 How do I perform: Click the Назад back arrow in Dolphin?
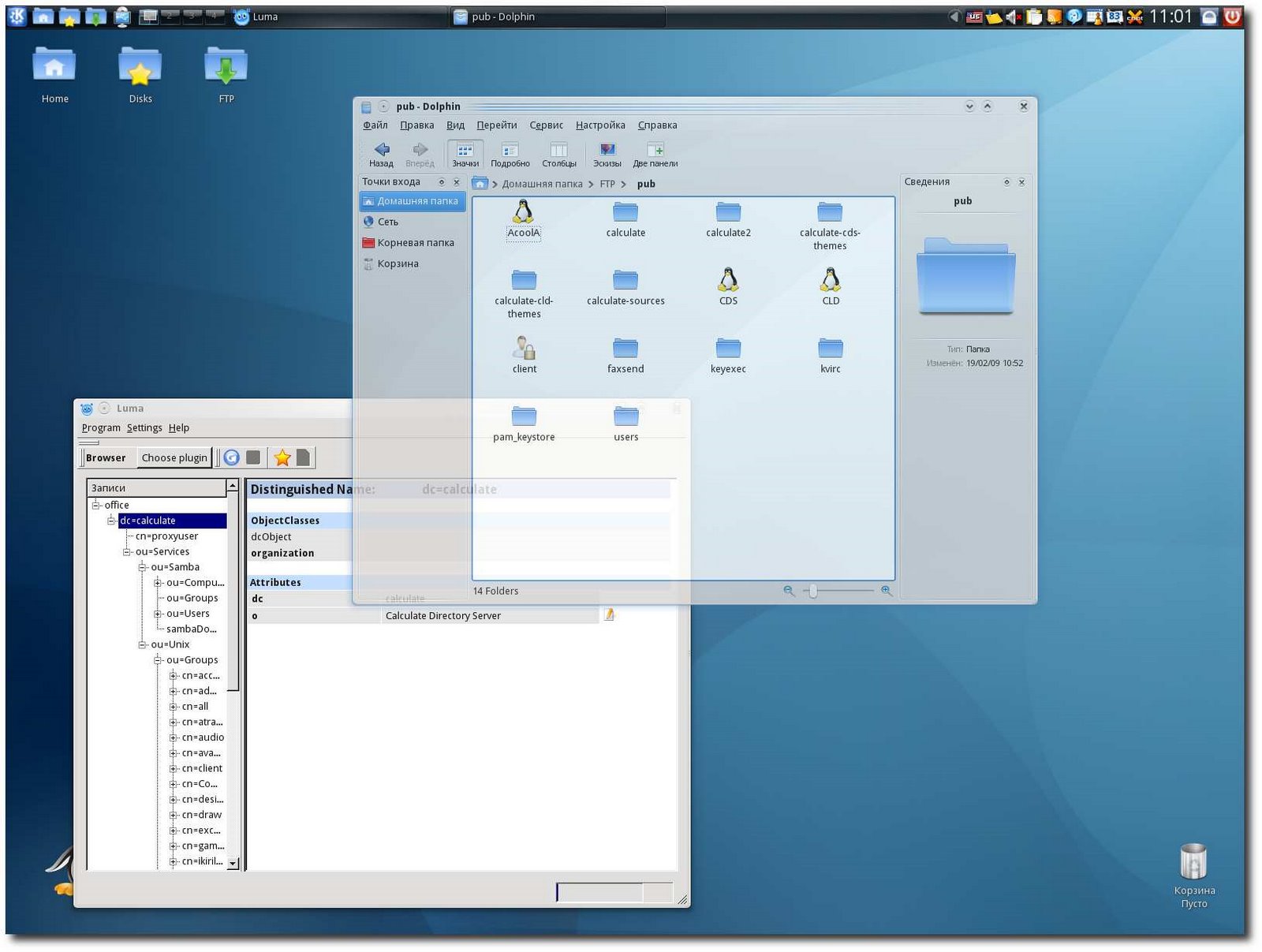pyautogui.click(x=382, y=155)
